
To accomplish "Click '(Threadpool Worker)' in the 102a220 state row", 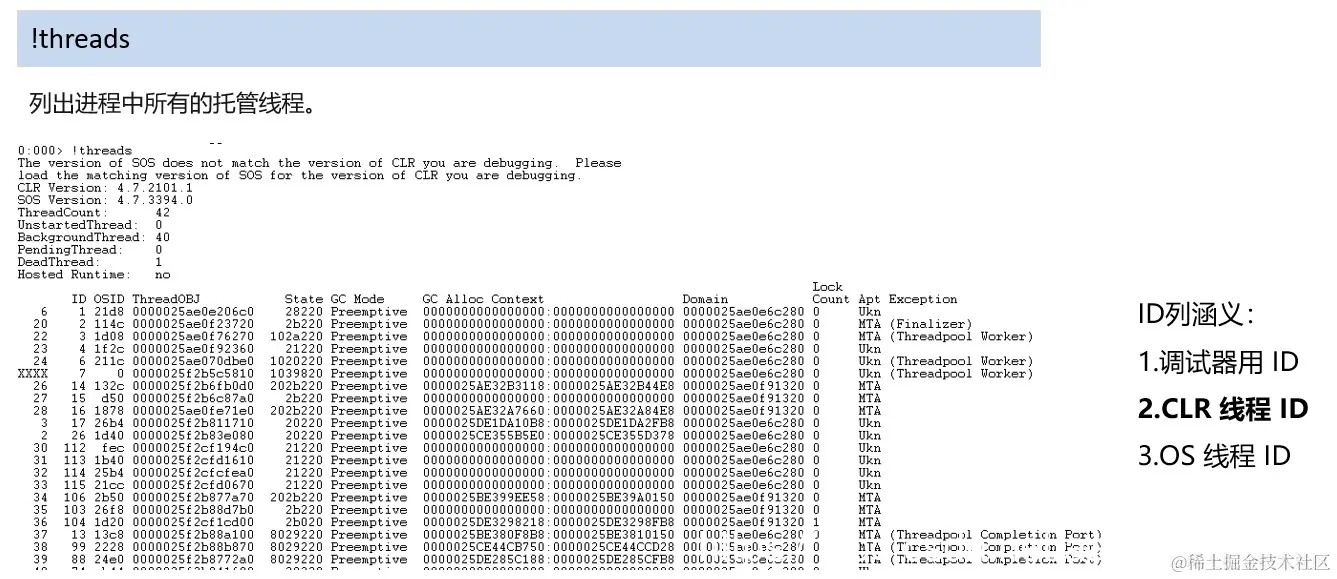I will point(961,336).
